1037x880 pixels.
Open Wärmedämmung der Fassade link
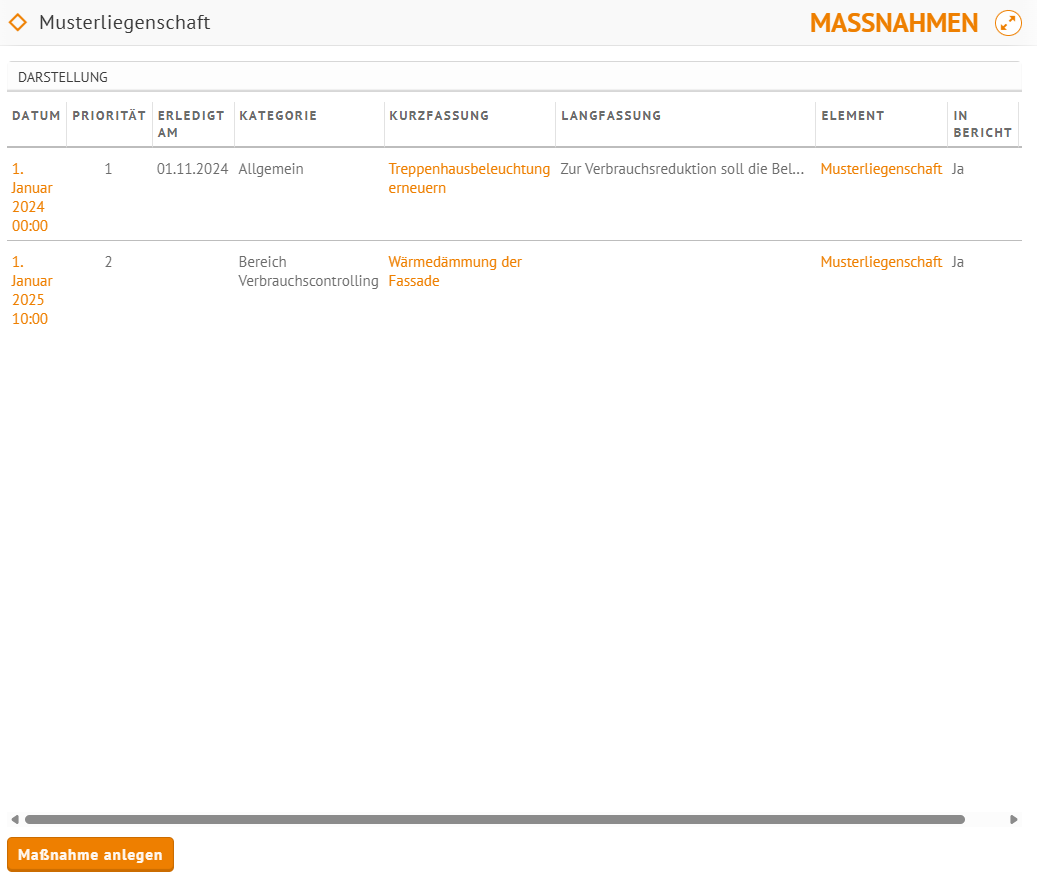pos(455,271)
